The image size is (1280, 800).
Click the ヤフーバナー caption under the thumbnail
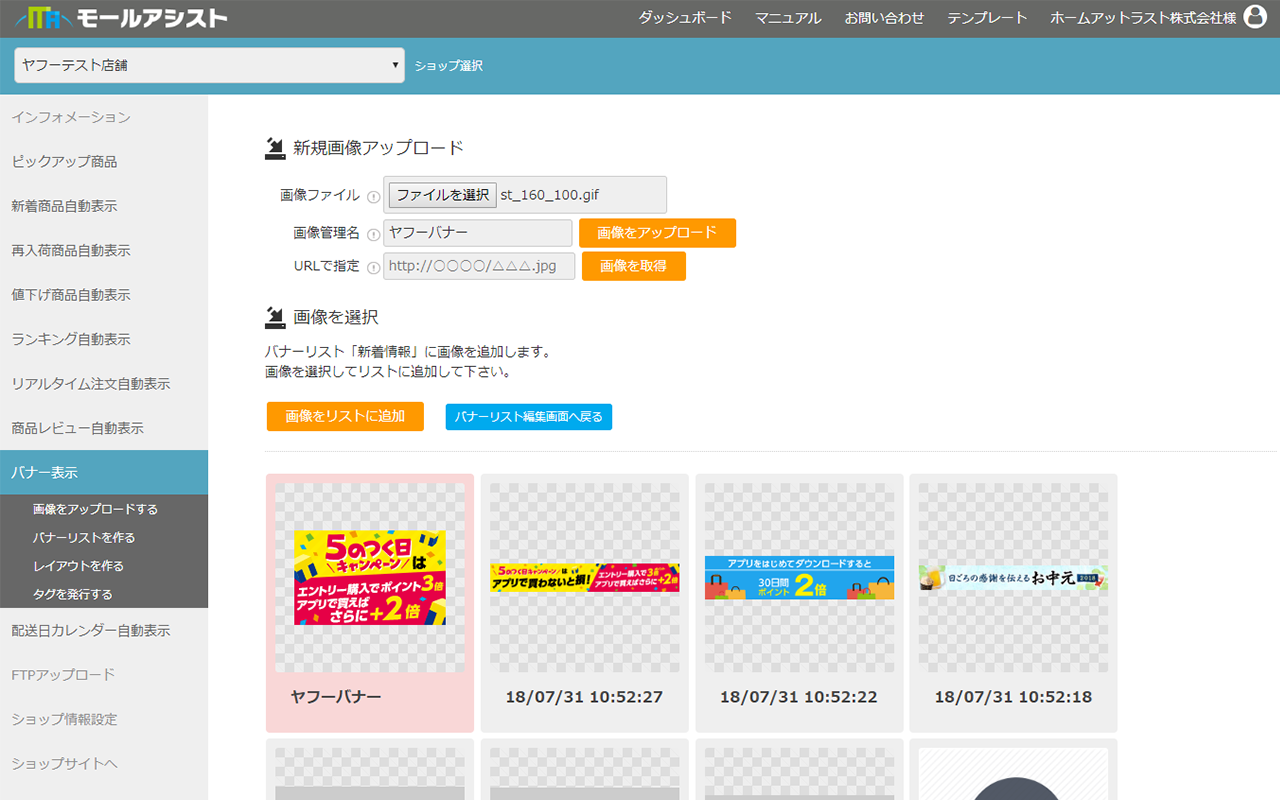point(336,697)
